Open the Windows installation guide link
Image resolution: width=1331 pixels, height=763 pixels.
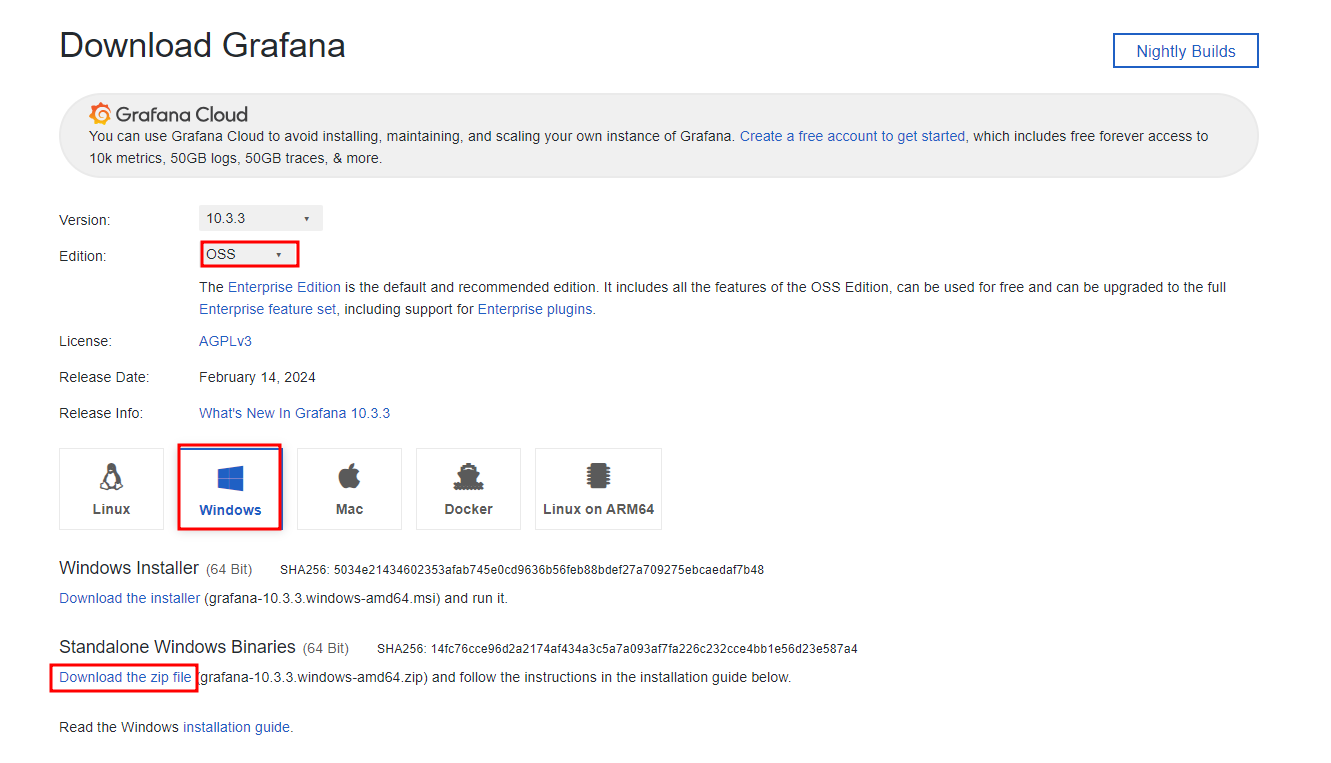pos(236,727)
